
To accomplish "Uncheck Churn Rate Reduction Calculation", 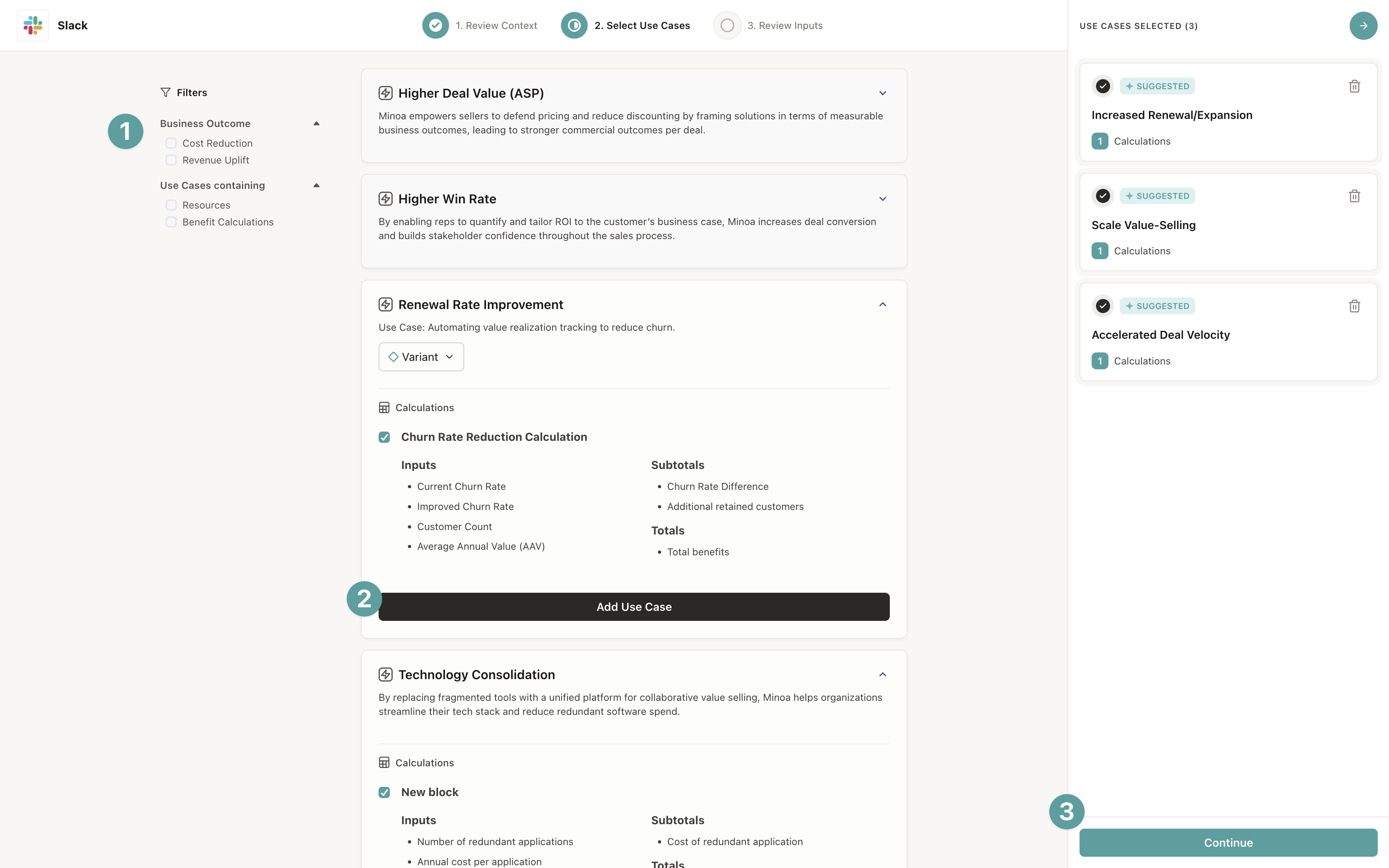I will (384, 437).
